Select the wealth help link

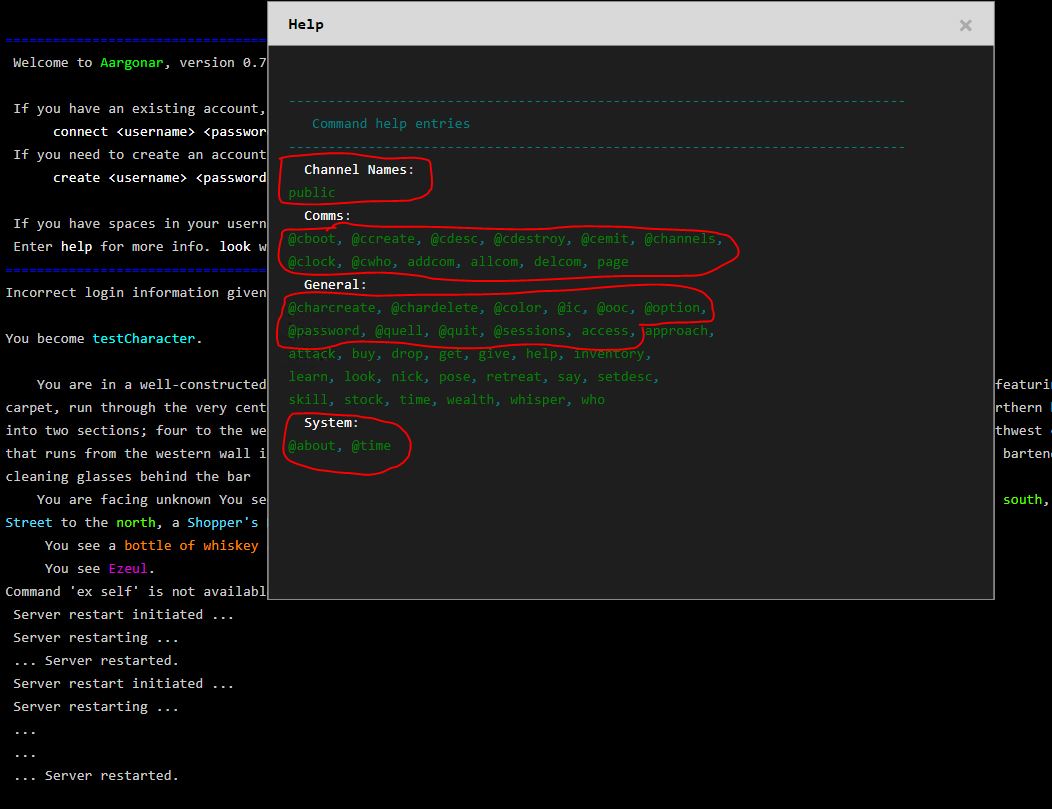click(x=470, y=400)
